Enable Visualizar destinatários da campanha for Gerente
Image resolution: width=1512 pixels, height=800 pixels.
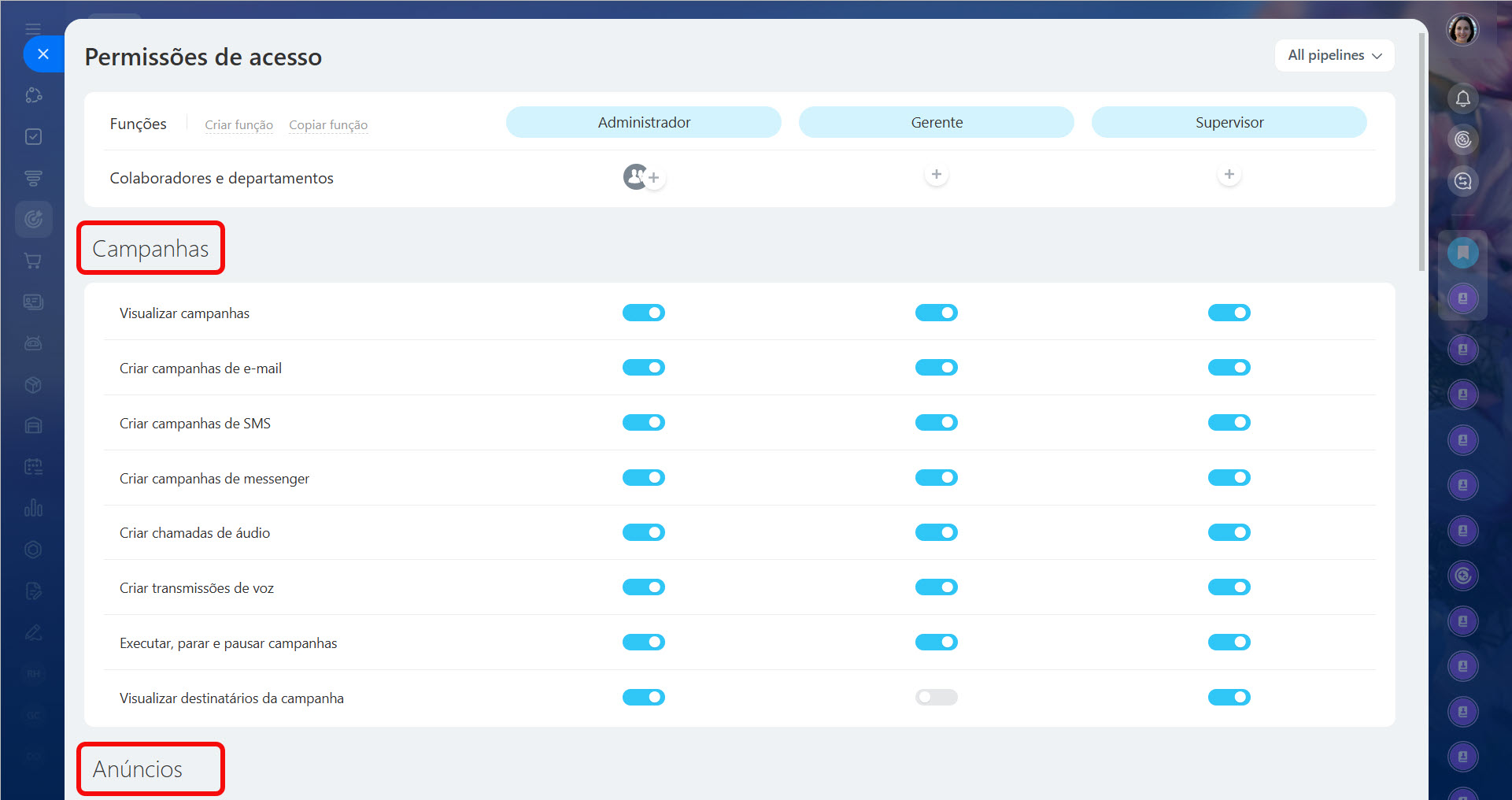pos(937,697)
